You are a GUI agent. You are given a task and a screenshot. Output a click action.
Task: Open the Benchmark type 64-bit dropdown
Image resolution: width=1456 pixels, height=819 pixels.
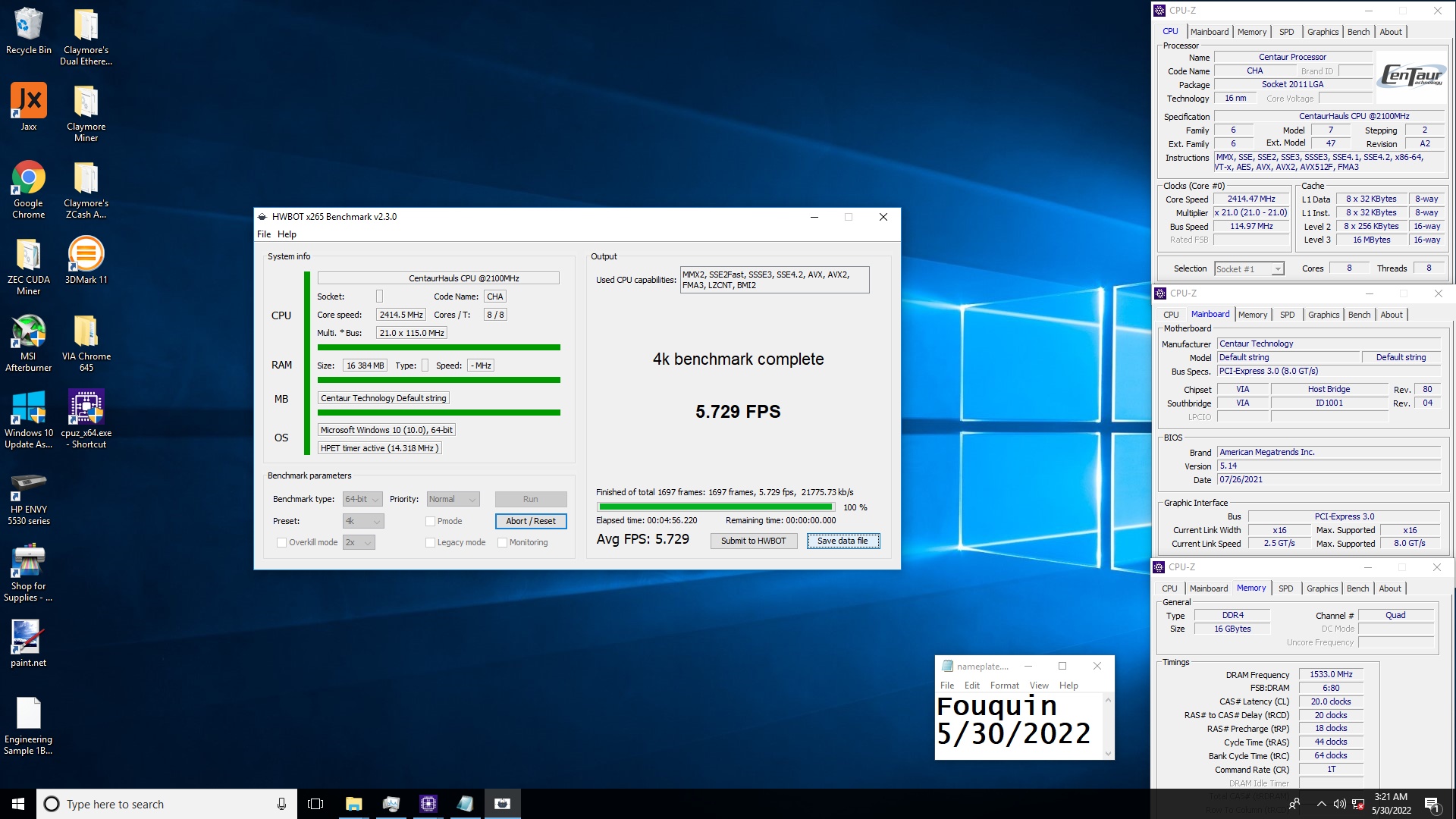[x=362, y=499]
